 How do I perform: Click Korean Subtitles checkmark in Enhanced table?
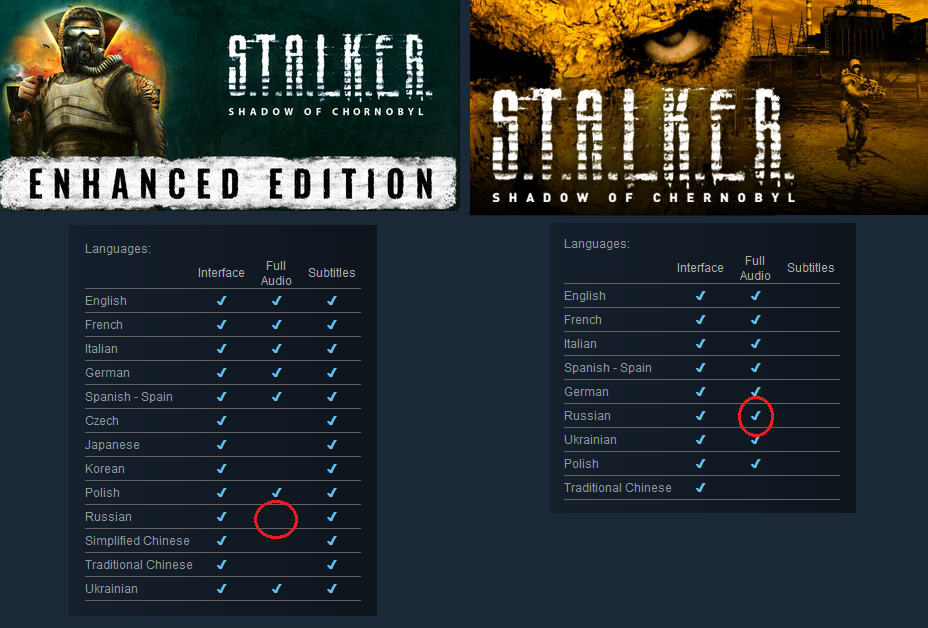coord(332,469)
